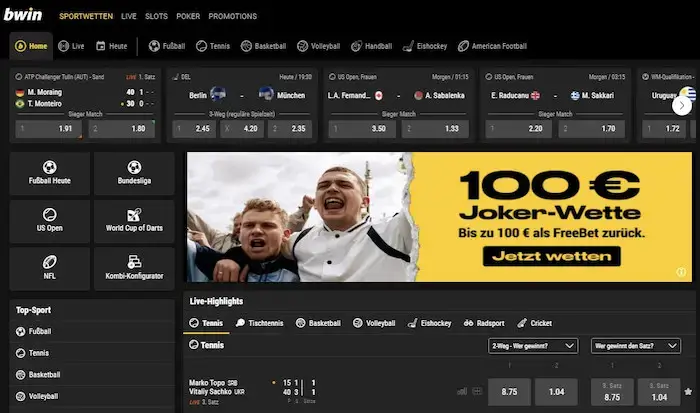The image size is (700, 413).
Task: Select the Home tab
Action: pos(31,46)
